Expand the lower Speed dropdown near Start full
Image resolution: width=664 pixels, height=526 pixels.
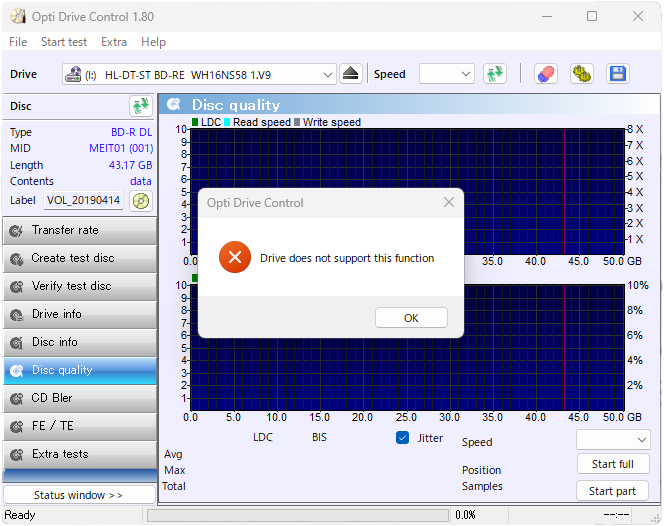click(642, 440)
